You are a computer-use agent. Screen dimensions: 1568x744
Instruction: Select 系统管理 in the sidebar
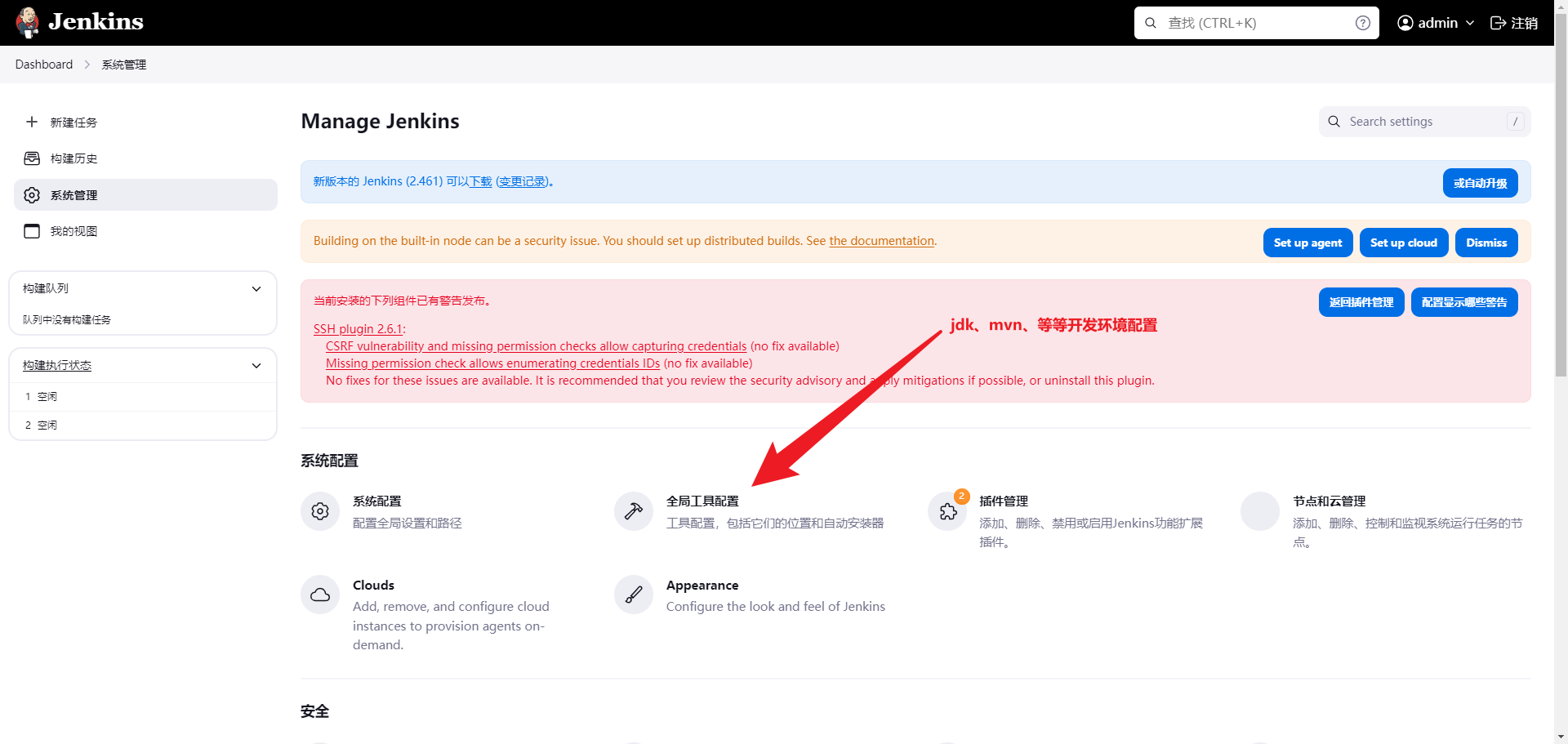(145, 194)
